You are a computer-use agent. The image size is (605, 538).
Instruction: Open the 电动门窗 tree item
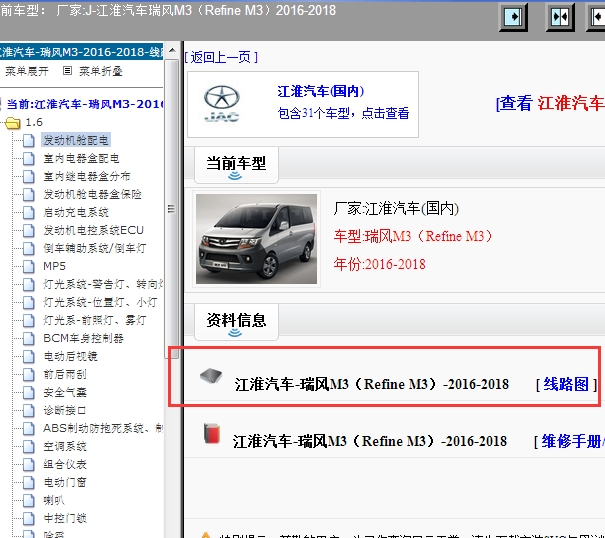(x=65, y=482)
